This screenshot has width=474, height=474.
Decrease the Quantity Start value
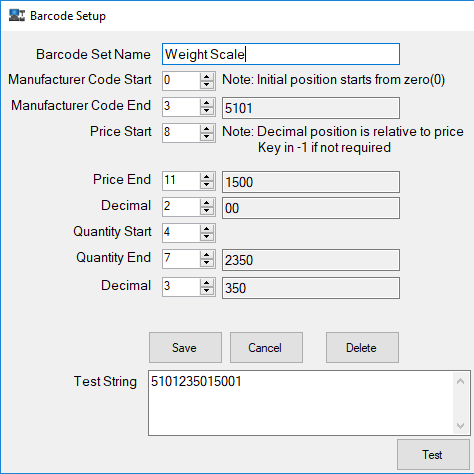(x=207, y=237)
